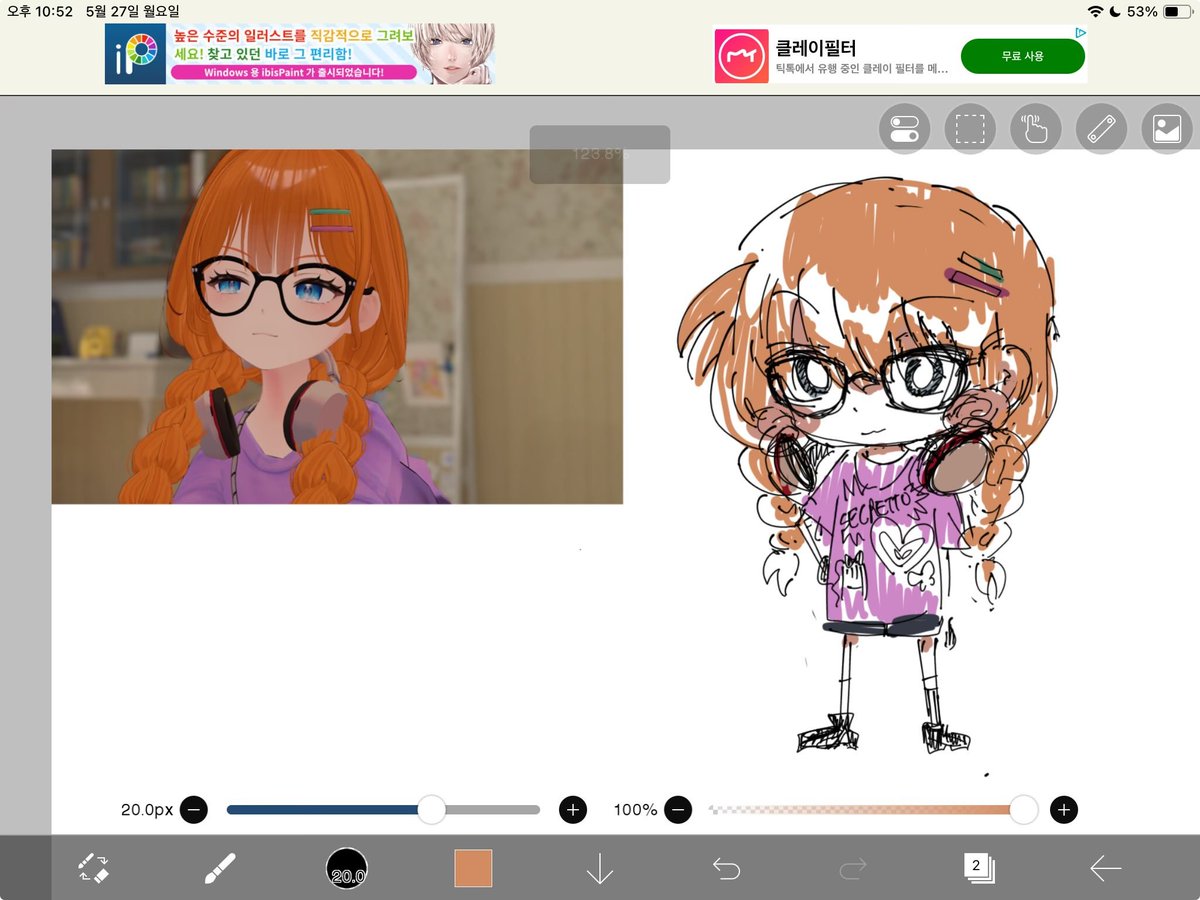Tap the Wi-Fi status icon

click(x=1096, y=11)
